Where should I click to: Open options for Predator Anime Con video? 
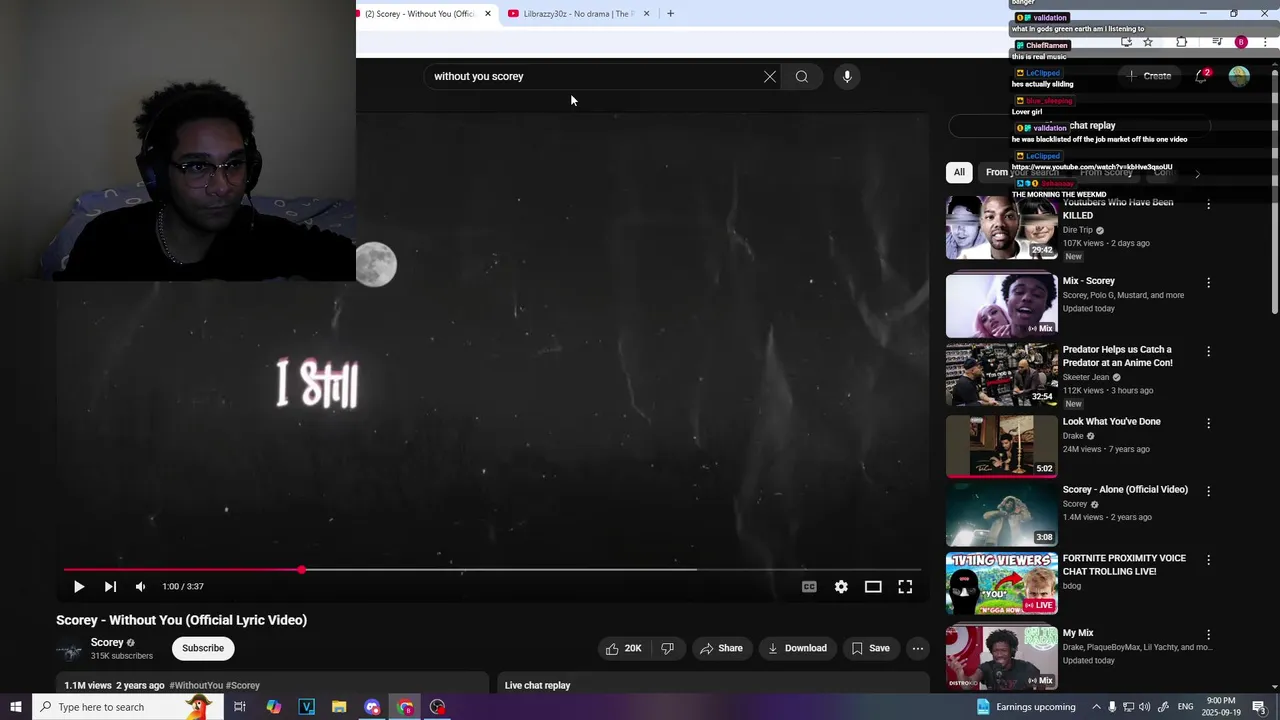click(x=1208, y=352)
